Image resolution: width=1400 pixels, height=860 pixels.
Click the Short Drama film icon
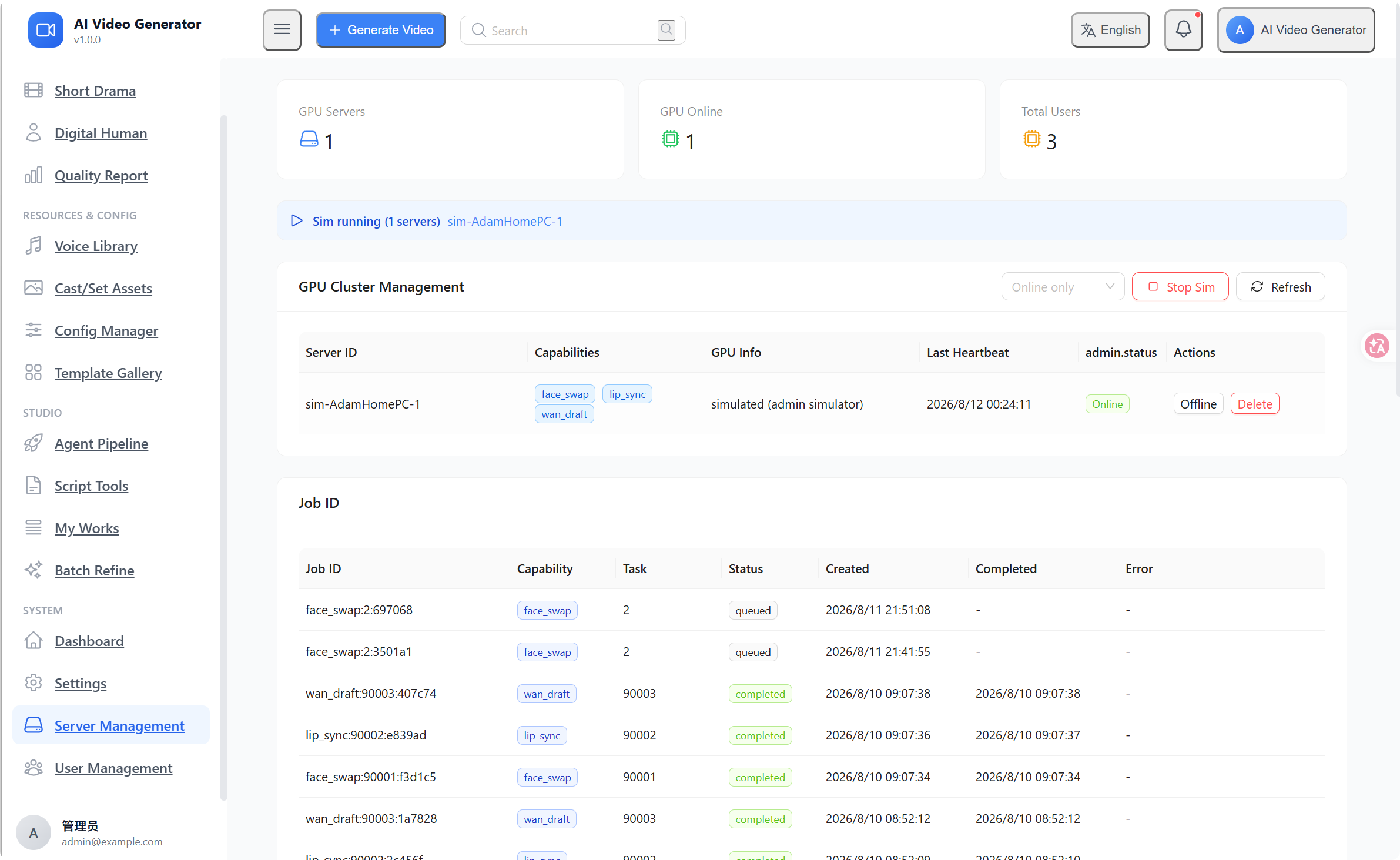pyautogui.click(x=34, y=91)
